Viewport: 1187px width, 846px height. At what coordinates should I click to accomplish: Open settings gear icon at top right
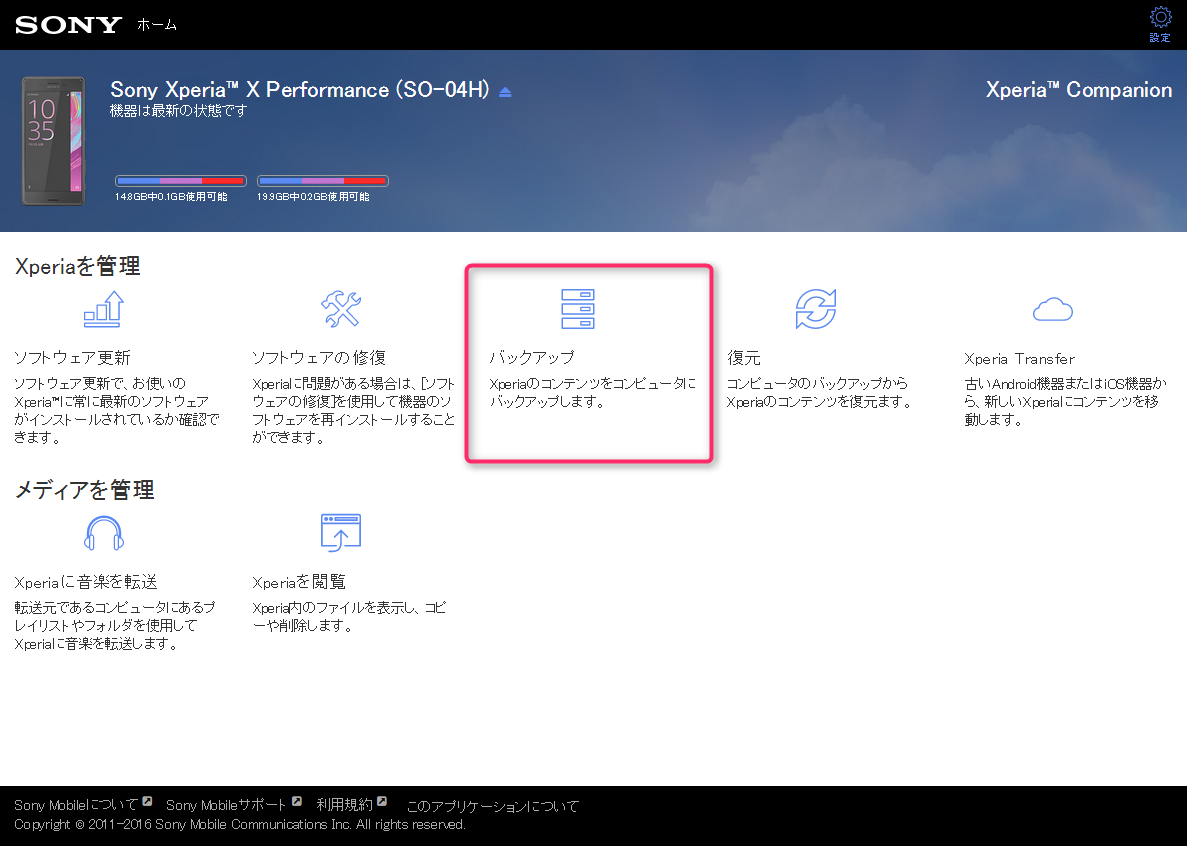pos(1160,18)
